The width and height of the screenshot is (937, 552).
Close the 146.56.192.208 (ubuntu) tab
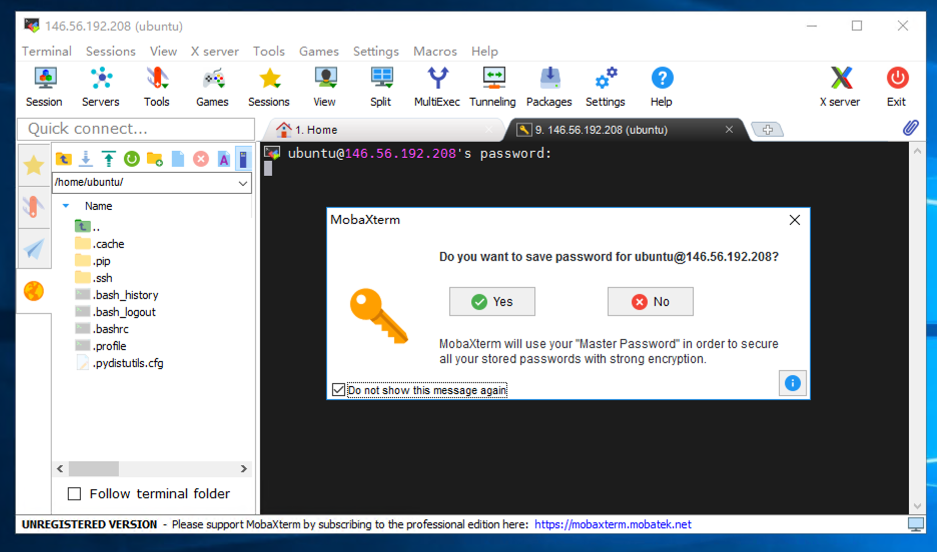(729, 129)
